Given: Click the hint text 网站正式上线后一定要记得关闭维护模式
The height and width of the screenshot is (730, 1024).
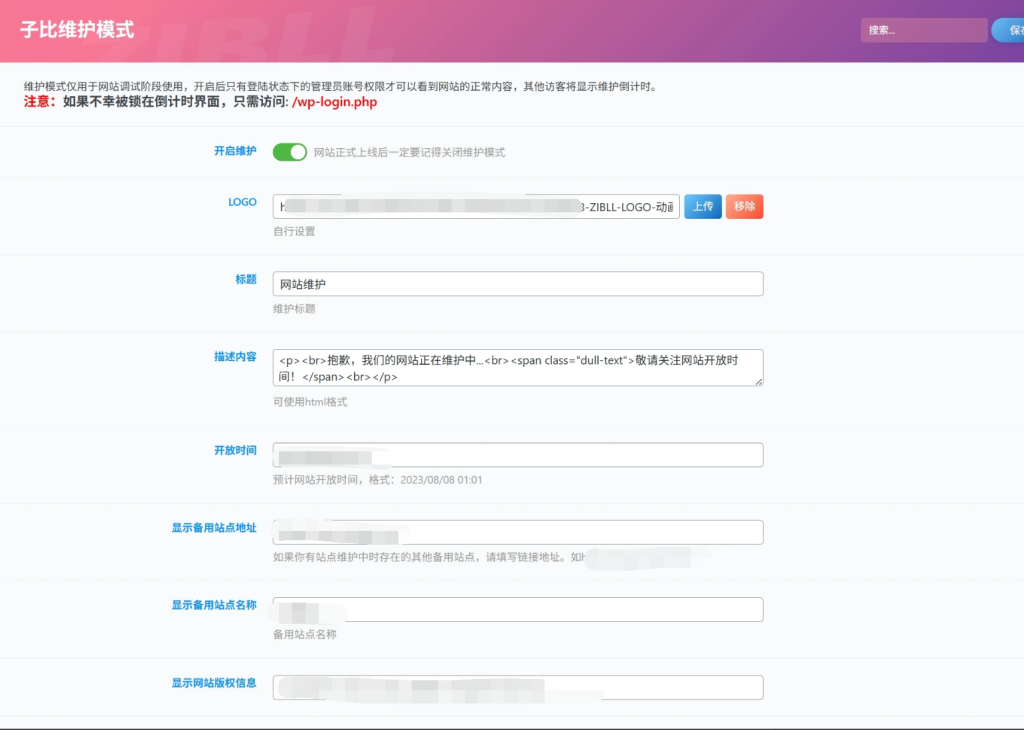Looking at the screenshot, I should point(409,152).
